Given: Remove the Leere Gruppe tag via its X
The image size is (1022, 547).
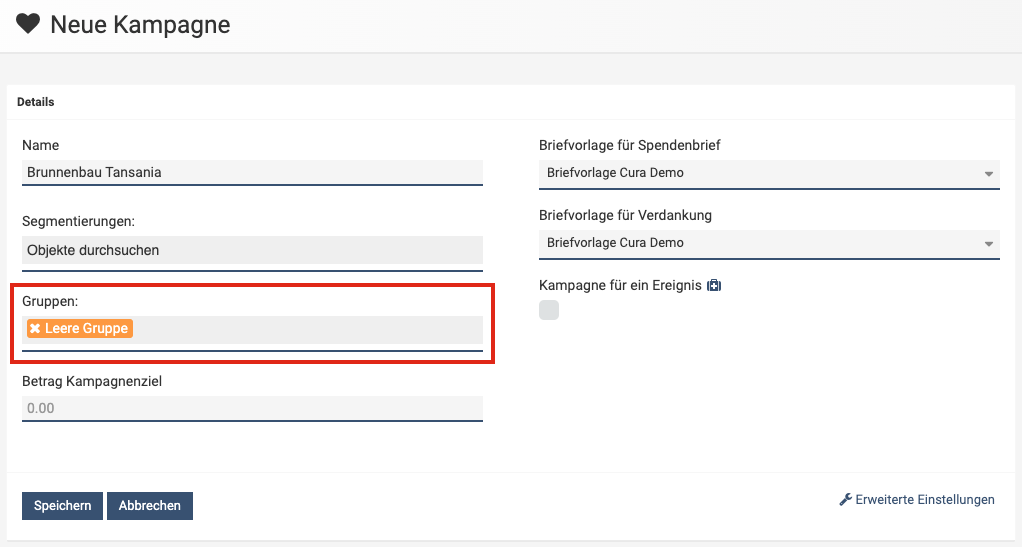Looking at the screenshot, I should (x=35, y=328).
